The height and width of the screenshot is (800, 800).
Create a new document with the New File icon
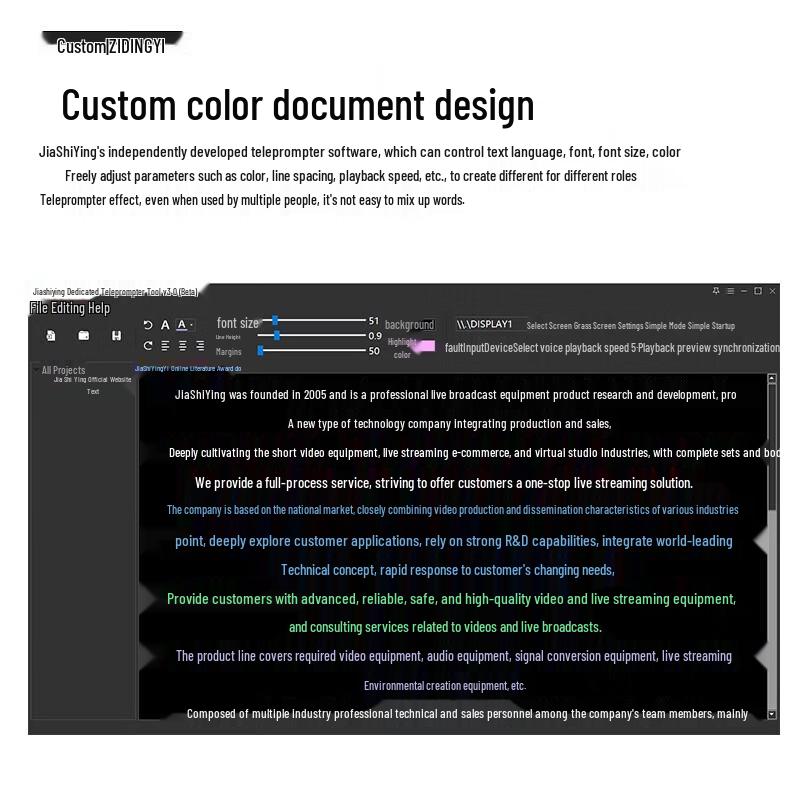(51, 336)
